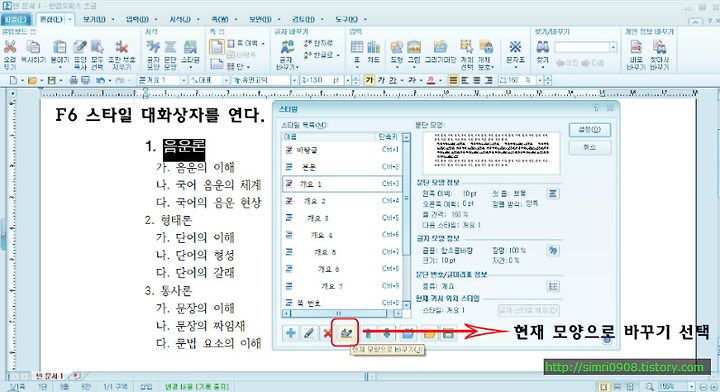Open Paragraph Shape (문단 모양) icon
The image size is (720, 392).
point(170,47)
